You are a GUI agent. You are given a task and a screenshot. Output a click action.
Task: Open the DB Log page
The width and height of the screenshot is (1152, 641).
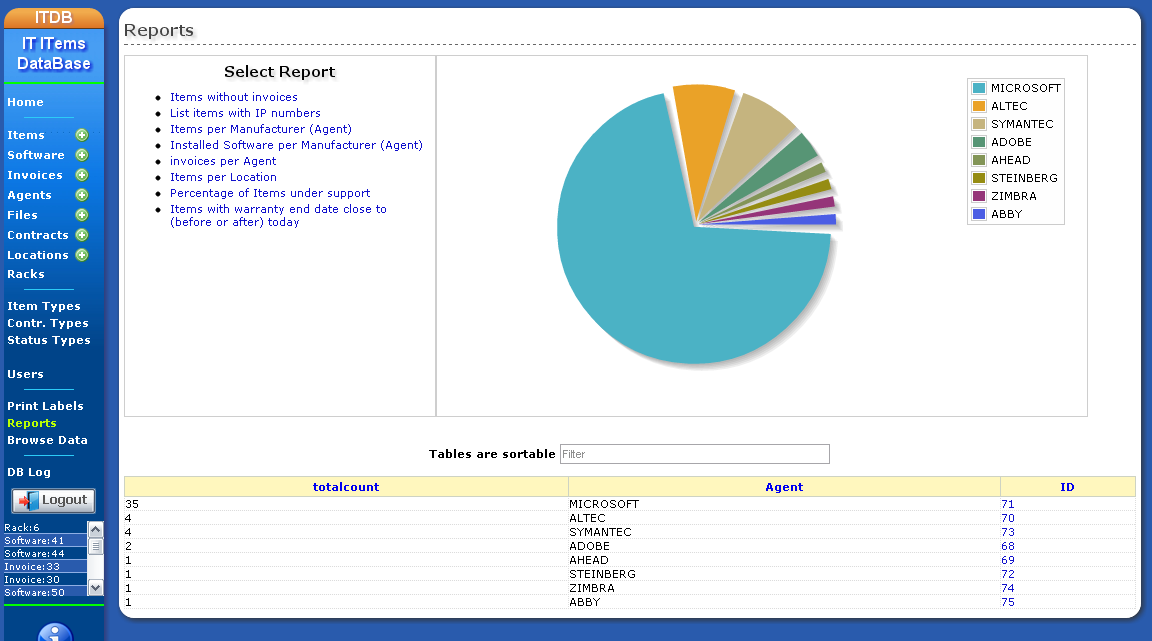tap(29, 473)
